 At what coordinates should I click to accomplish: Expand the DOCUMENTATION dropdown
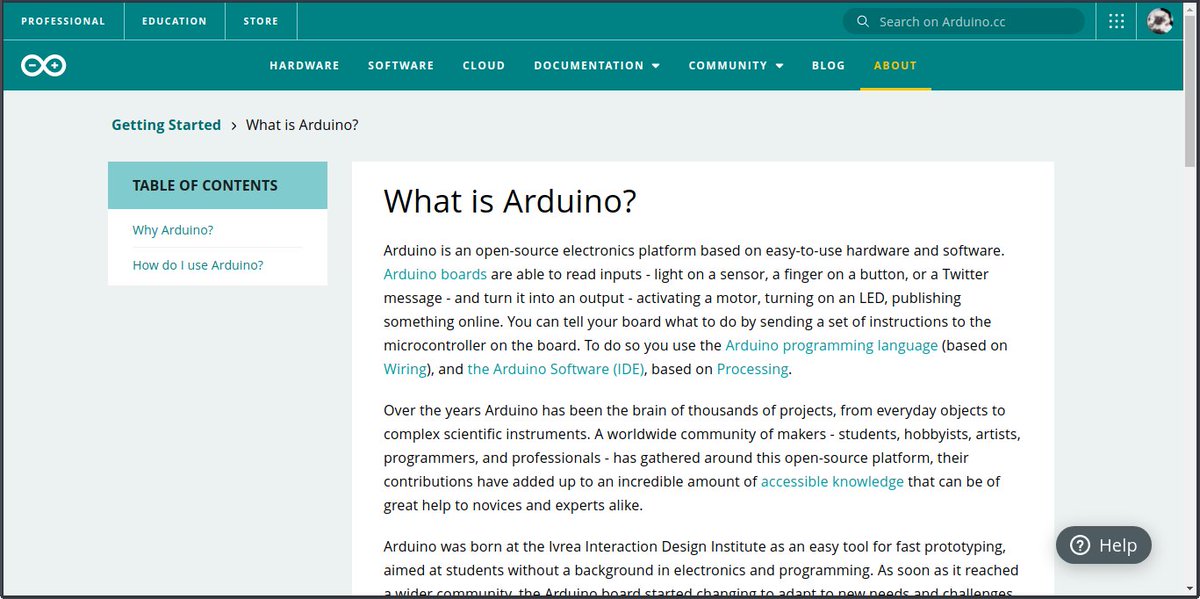click(596, 65)
